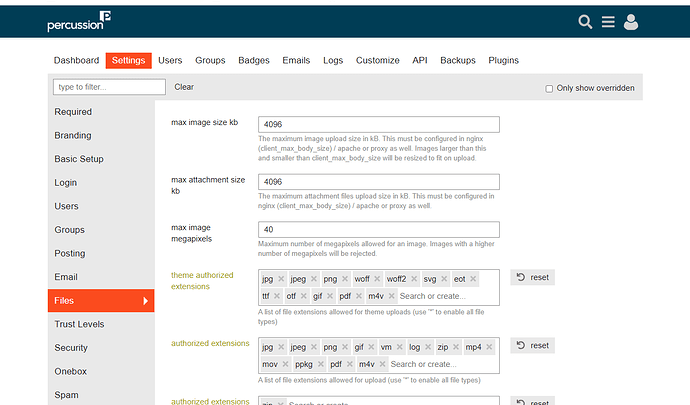Remove png from theme authorized extensions
The height and width of the screenshot is (405, 690).
pyautogui.click(x=345, y=279)
